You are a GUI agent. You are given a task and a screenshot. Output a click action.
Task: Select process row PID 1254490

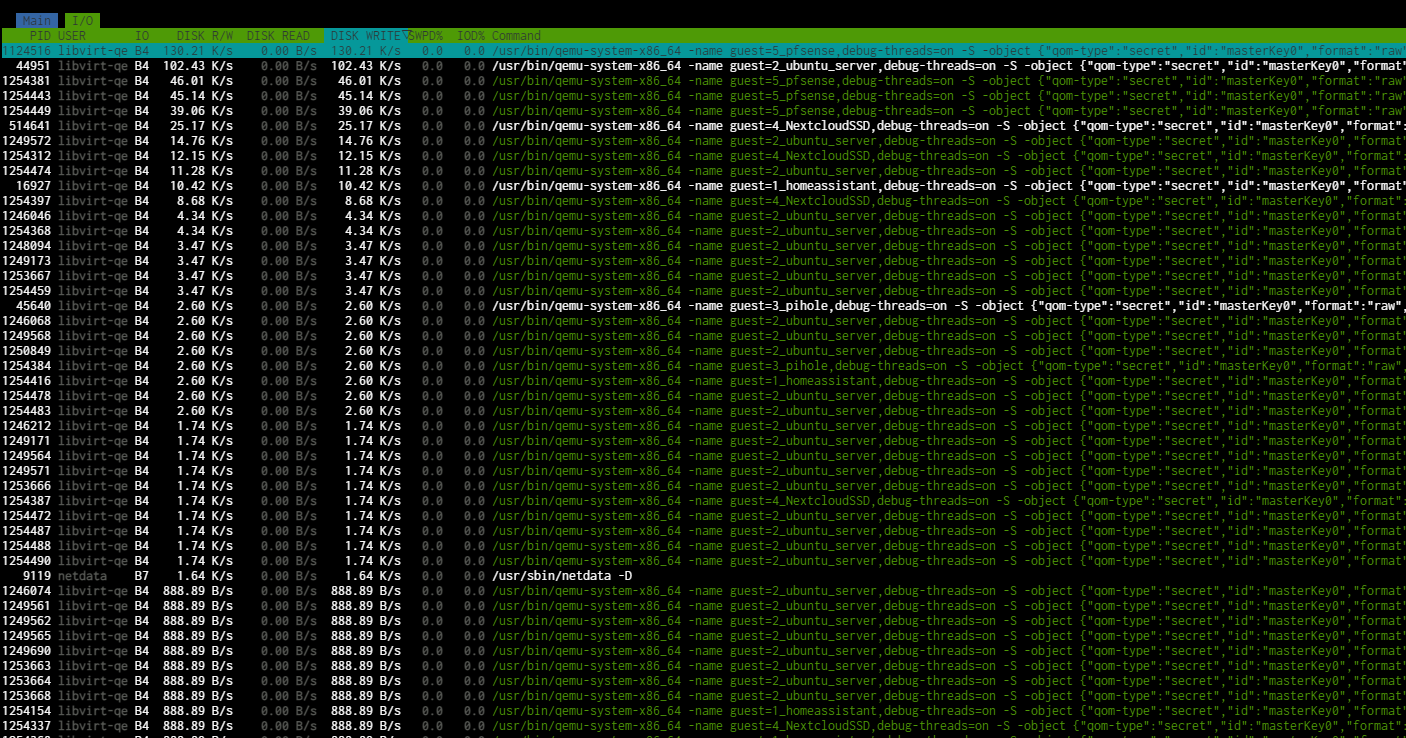[703, 561]
